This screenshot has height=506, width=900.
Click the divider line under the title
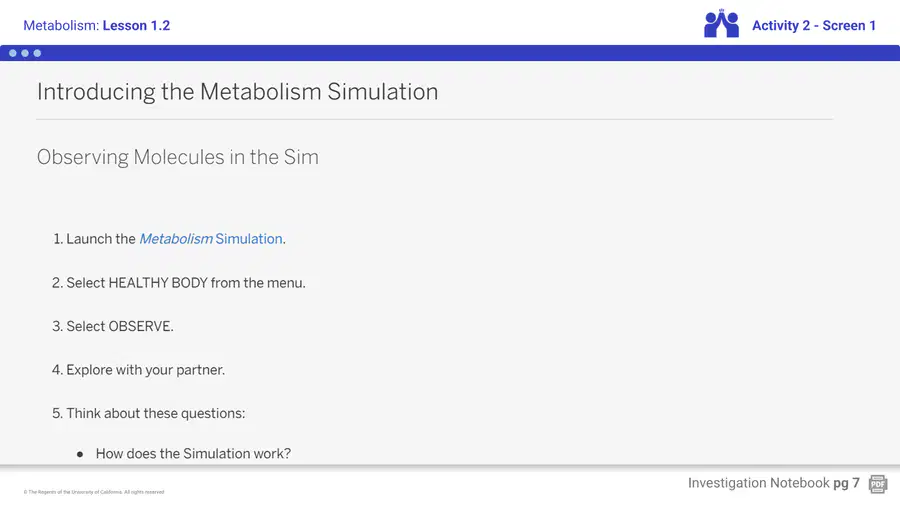(x=435, y=119)
